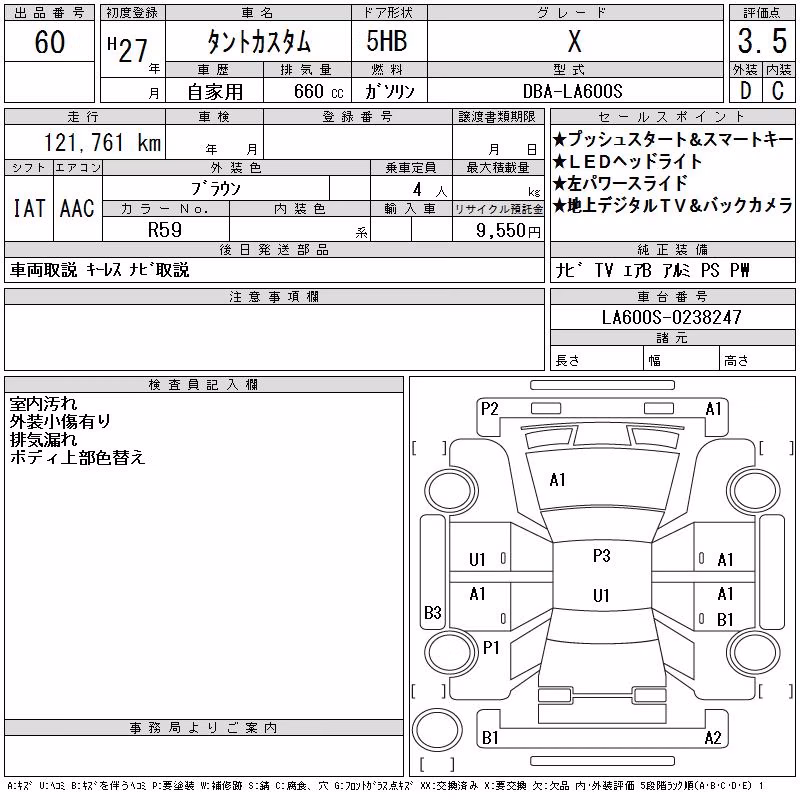The image size is (800, 800).
Task: Click rear-right wheel in car diagram
Action: point(755,652)
